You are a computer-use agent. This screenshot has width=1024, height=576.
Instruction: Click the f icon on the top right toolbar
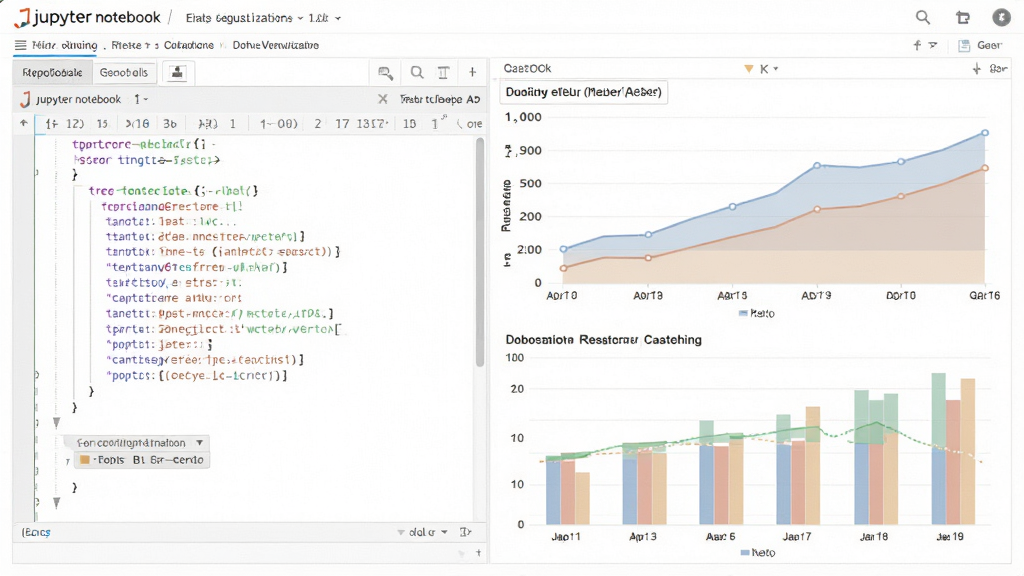click(x=917, y=45)
